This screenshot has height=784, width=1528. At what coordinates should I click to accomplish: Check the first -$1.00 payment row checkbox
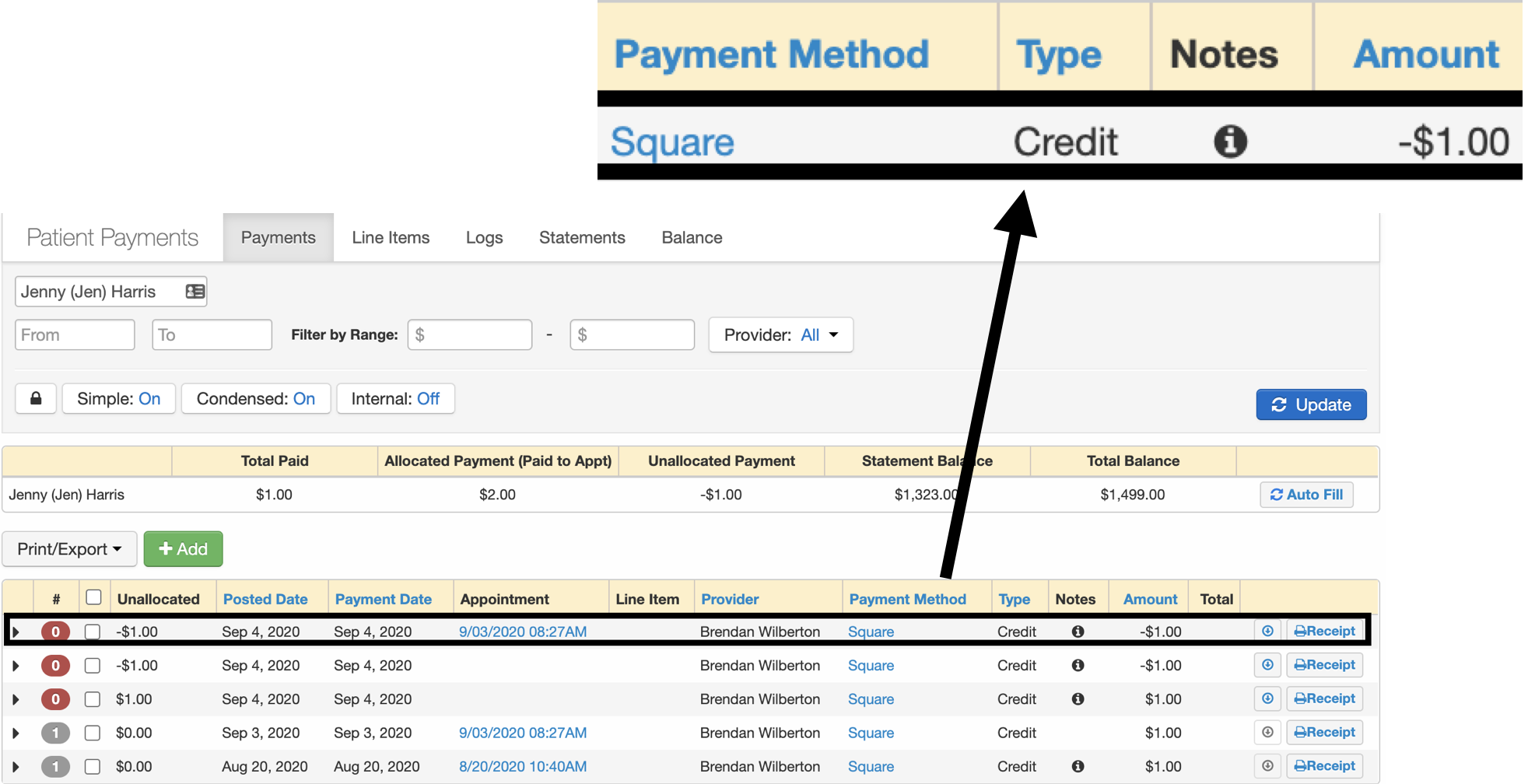(93, 632)
